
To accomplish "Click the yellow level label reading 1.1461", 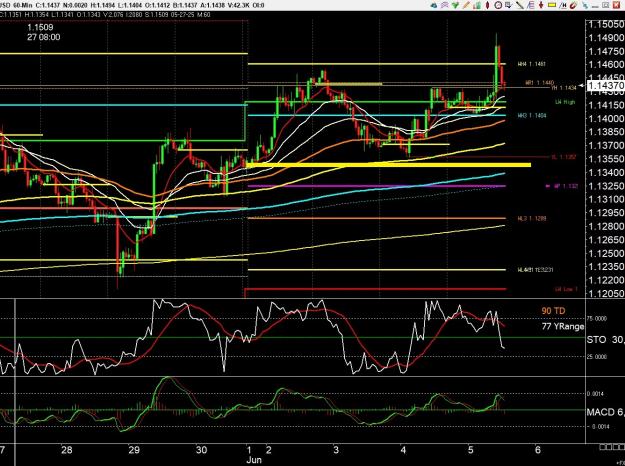I will point(532,64).
